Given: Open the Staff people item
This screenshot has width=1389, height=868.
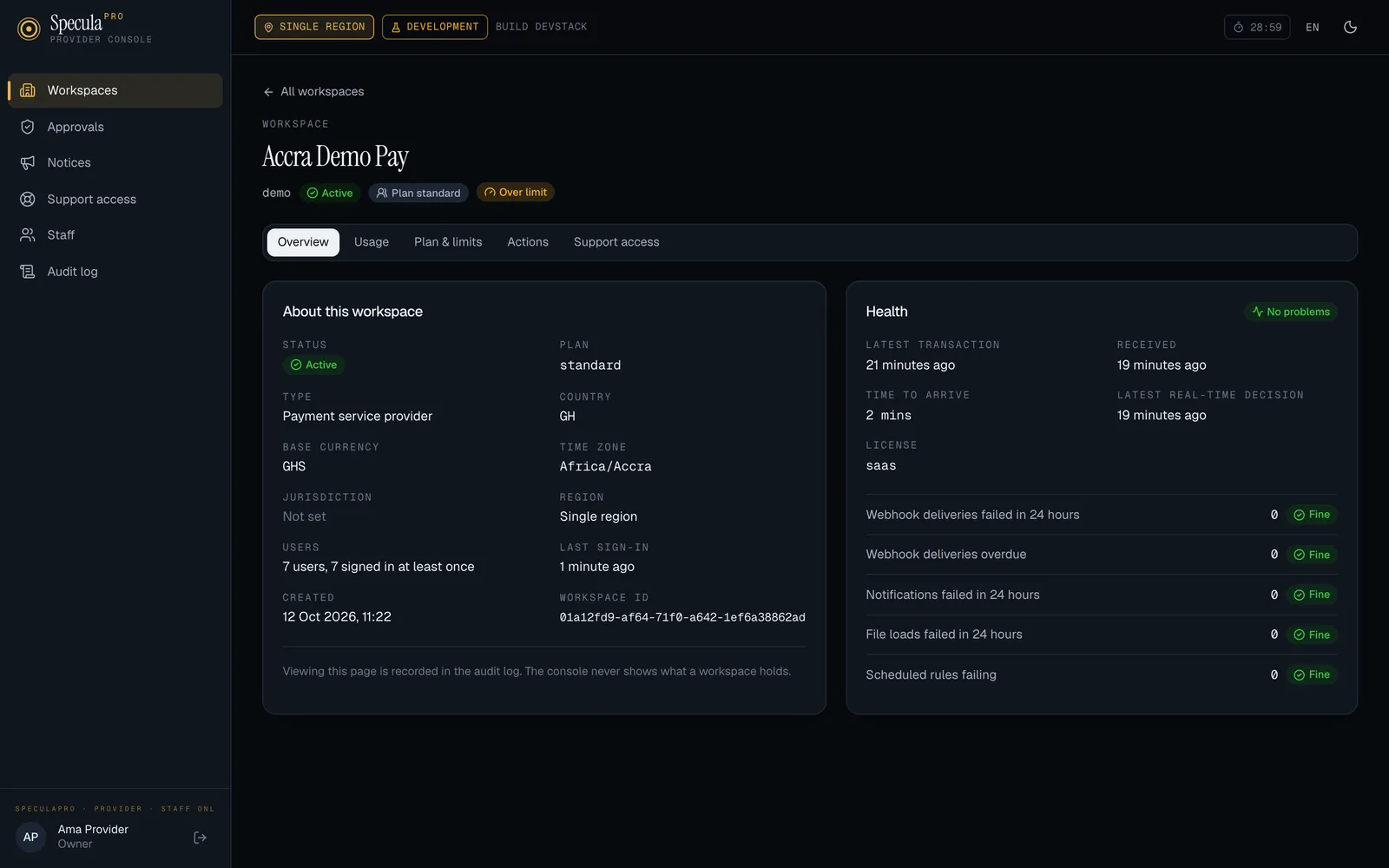Looking at the screenshot, I should (x=115, y=235).
